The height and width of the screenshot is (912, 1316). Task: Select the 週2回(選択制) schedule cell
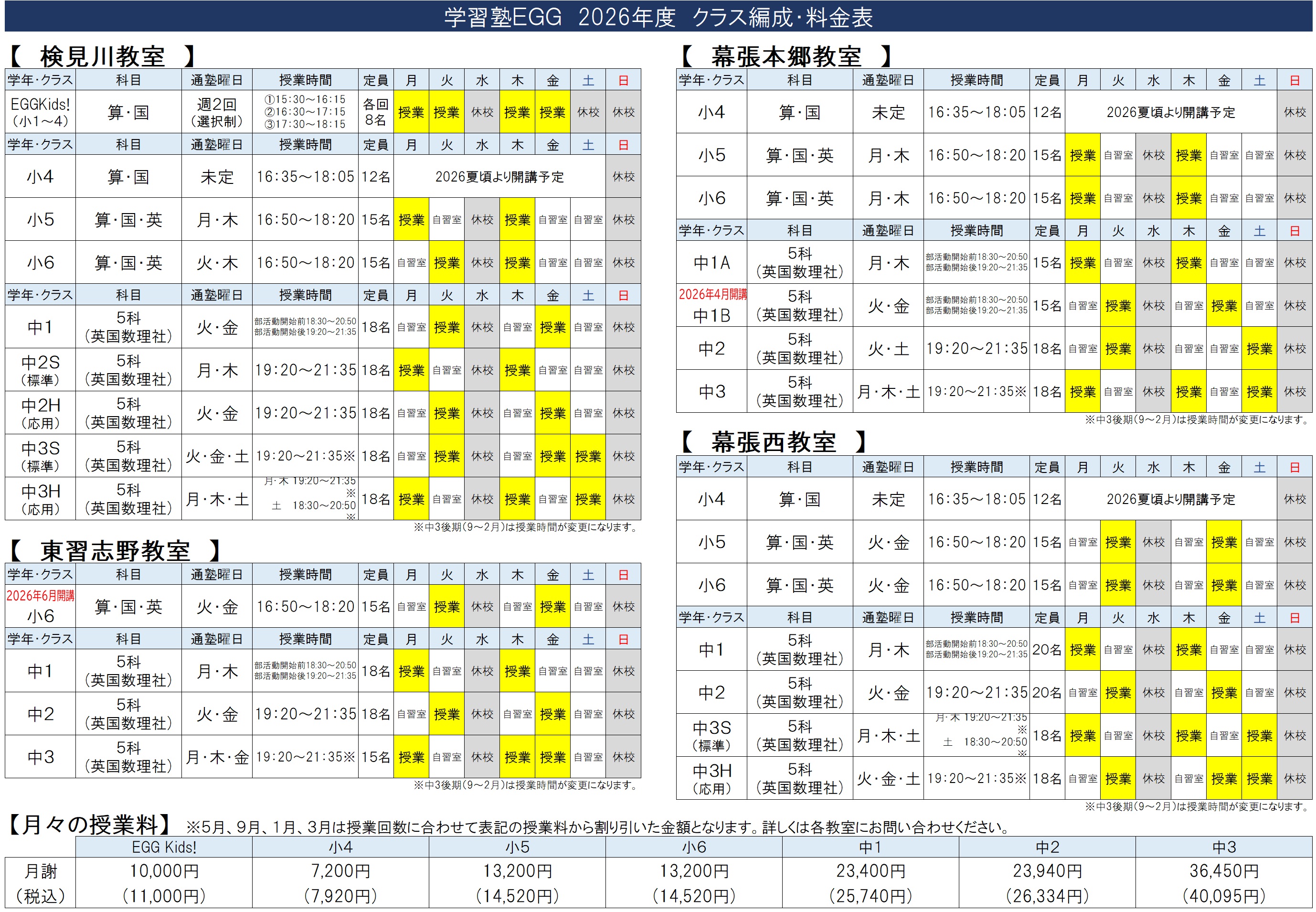216,112
